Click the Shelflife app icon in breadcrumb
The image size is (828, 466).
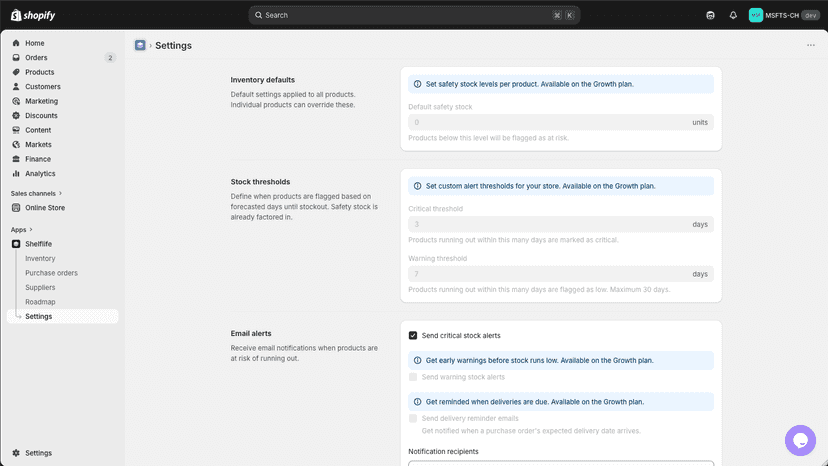[x=140, y=45]
